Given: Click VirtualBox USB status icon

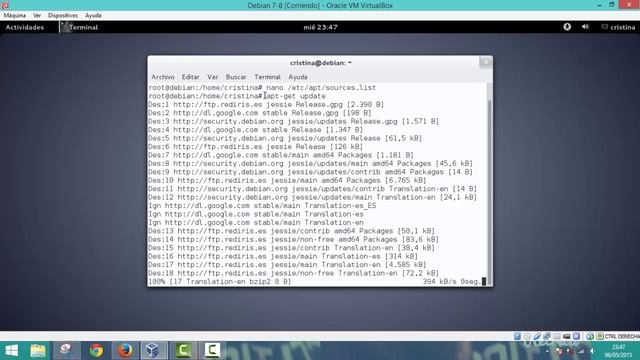Looking at the screenshot, I should 537,336.
